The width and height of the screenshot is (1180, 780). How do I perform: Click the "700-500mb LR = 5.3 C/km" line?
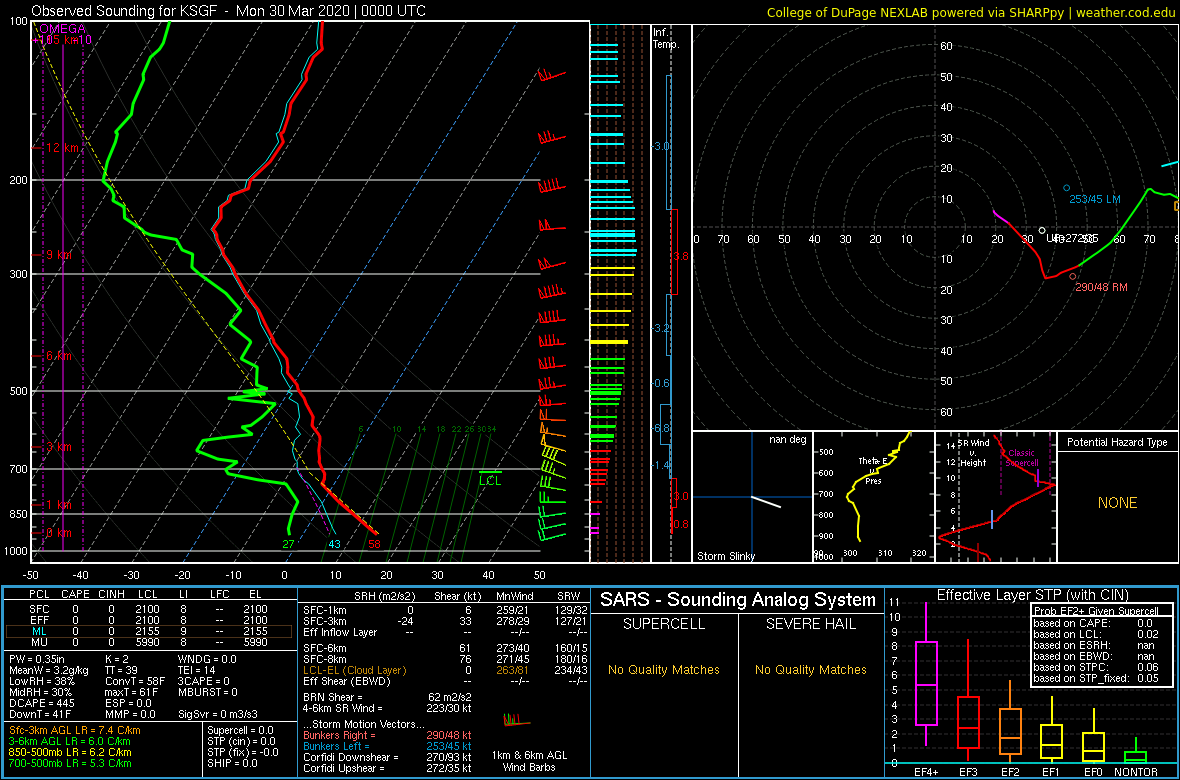[70, 763]
